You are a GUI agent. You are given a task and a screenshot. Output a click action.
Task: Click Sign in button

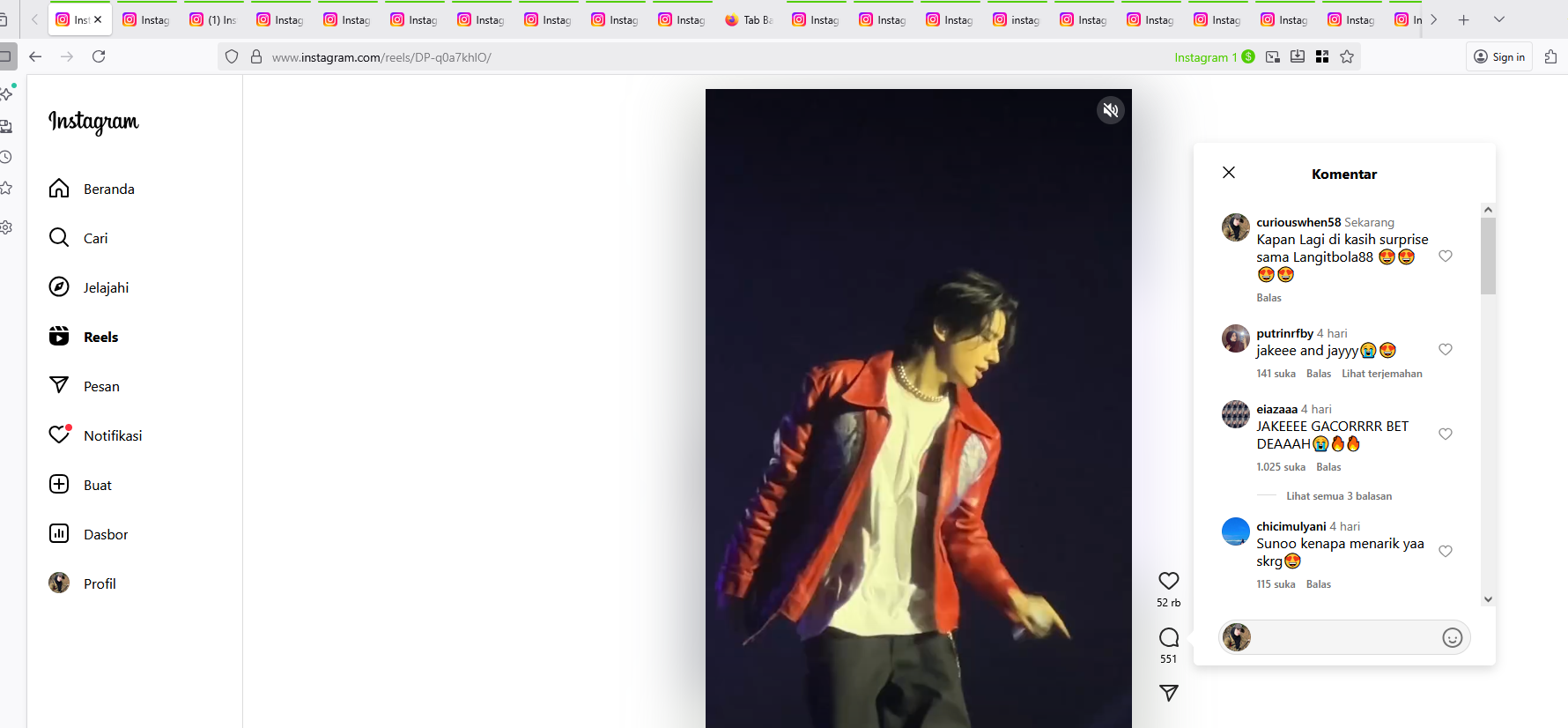point(1500,56)
